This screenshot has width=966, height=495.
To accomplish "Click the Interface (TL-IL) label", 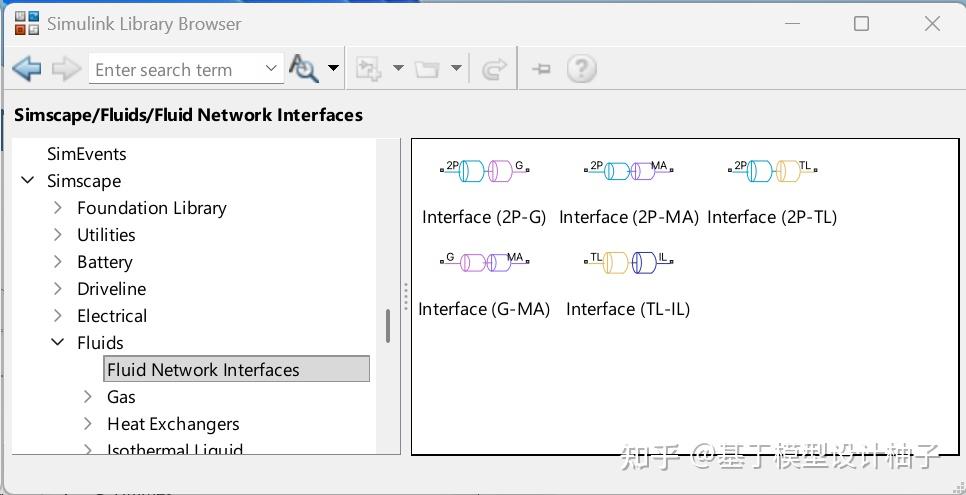I will pos(628,308).
